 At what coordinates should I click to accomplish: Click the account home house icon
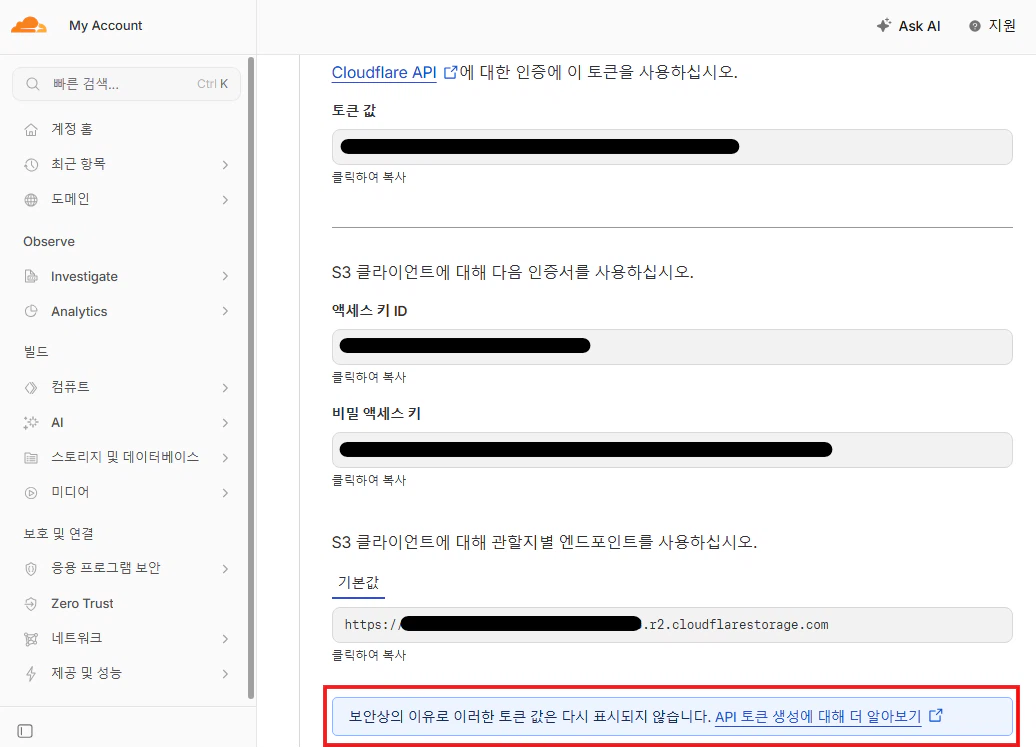[31, 130]
